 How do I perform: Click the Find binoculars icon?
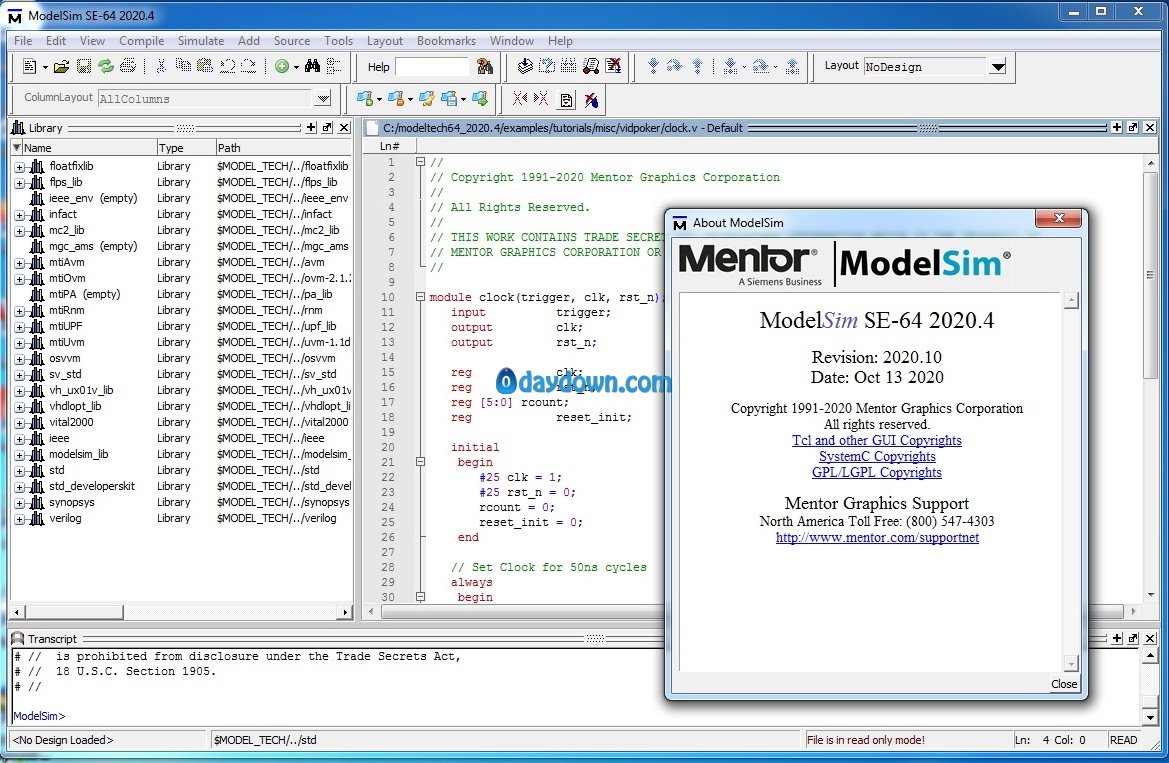(312, 66)
